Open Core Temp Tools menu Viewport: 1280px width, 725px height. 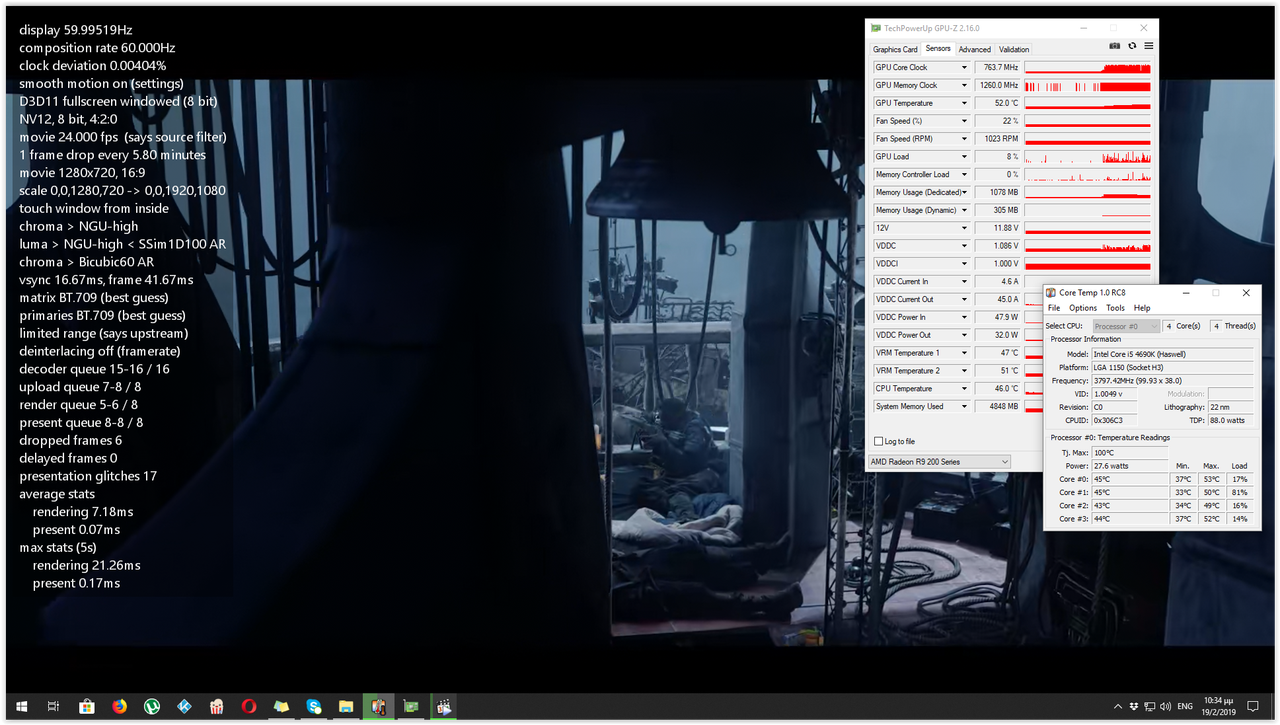point(1115,308)
